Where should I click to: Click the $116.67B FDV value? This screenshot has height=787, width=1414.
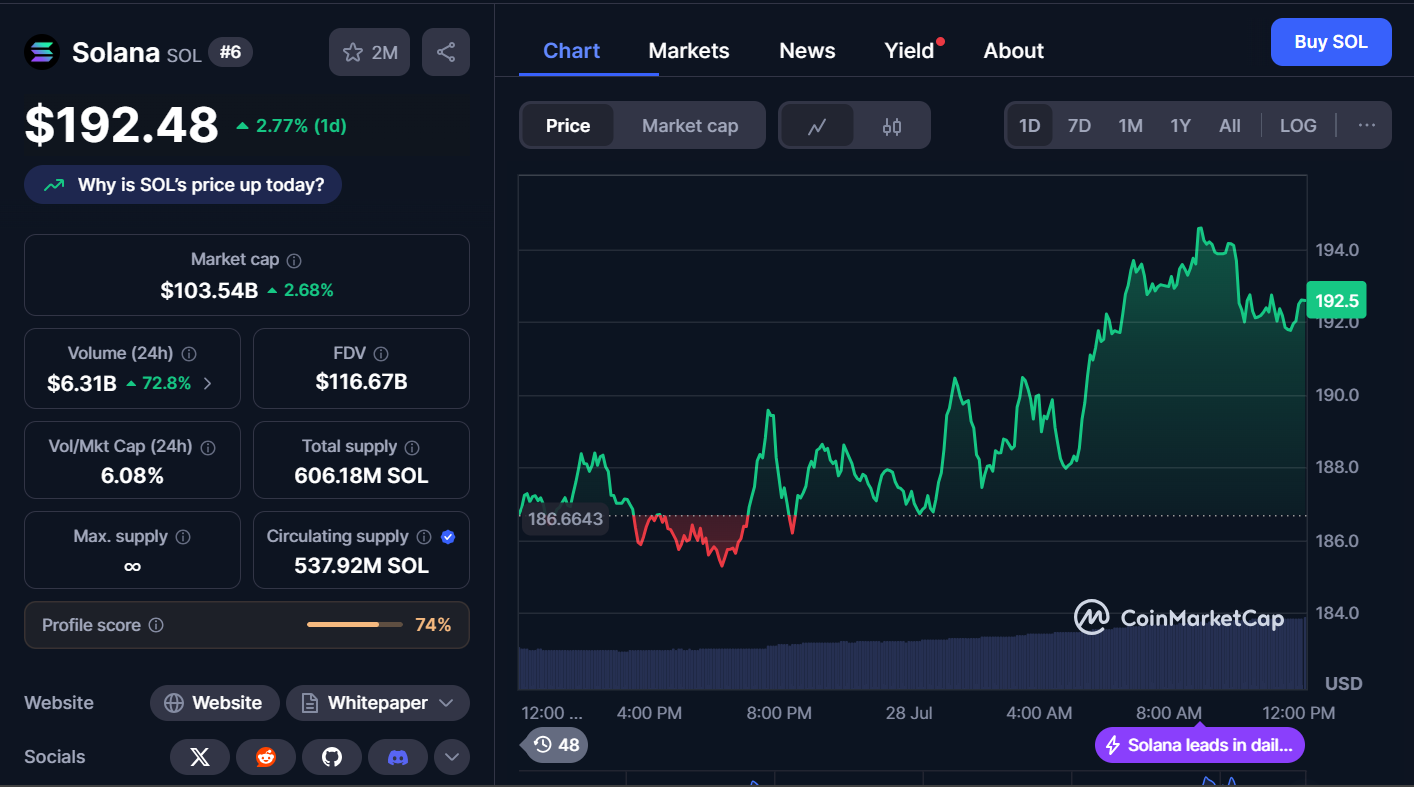(361, 382)
